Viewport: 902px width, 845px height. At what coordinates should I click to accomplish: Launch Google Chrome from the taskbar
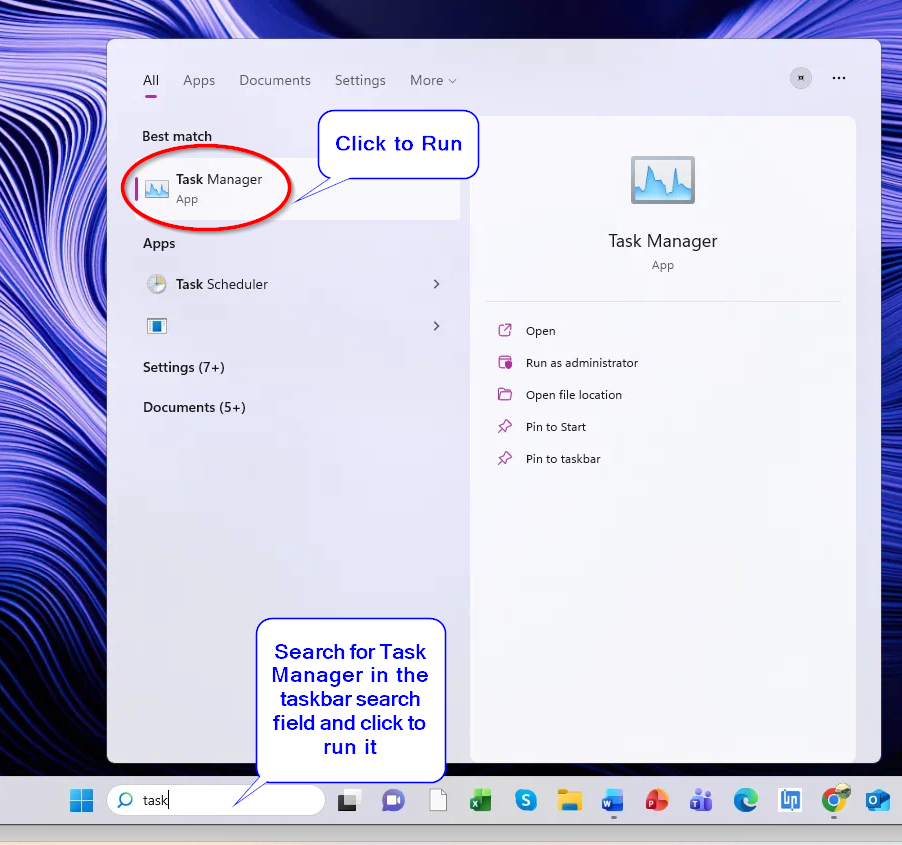click(x=834, y=799)
